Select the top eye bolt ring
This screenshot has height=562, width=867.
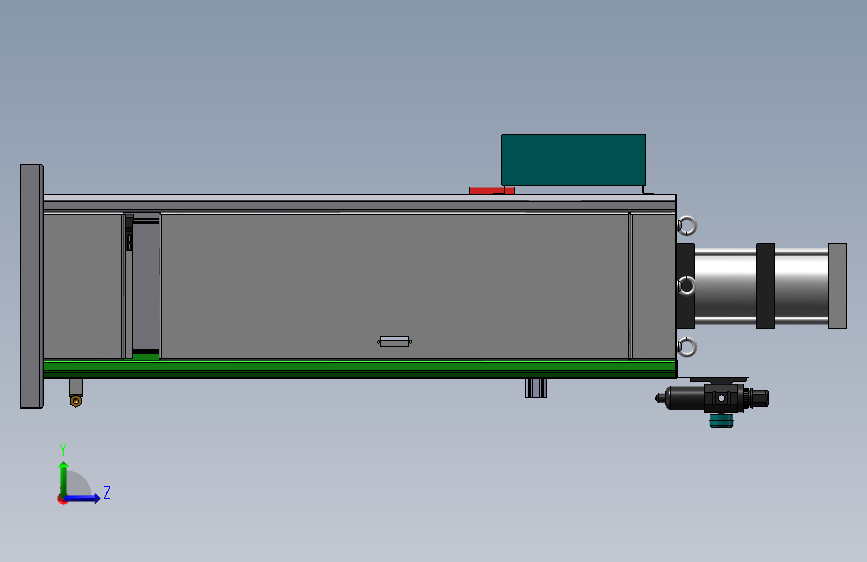(687, 226)
